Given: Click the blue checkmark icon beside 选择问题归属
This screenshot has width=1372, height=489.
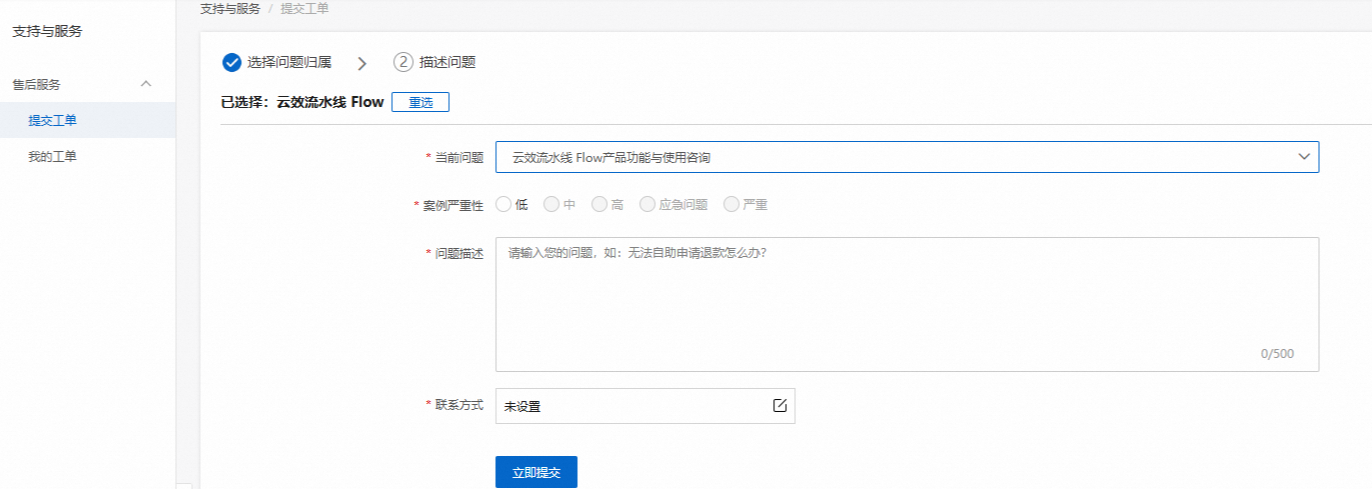Looking at the screenshot, I should [232, 62].
